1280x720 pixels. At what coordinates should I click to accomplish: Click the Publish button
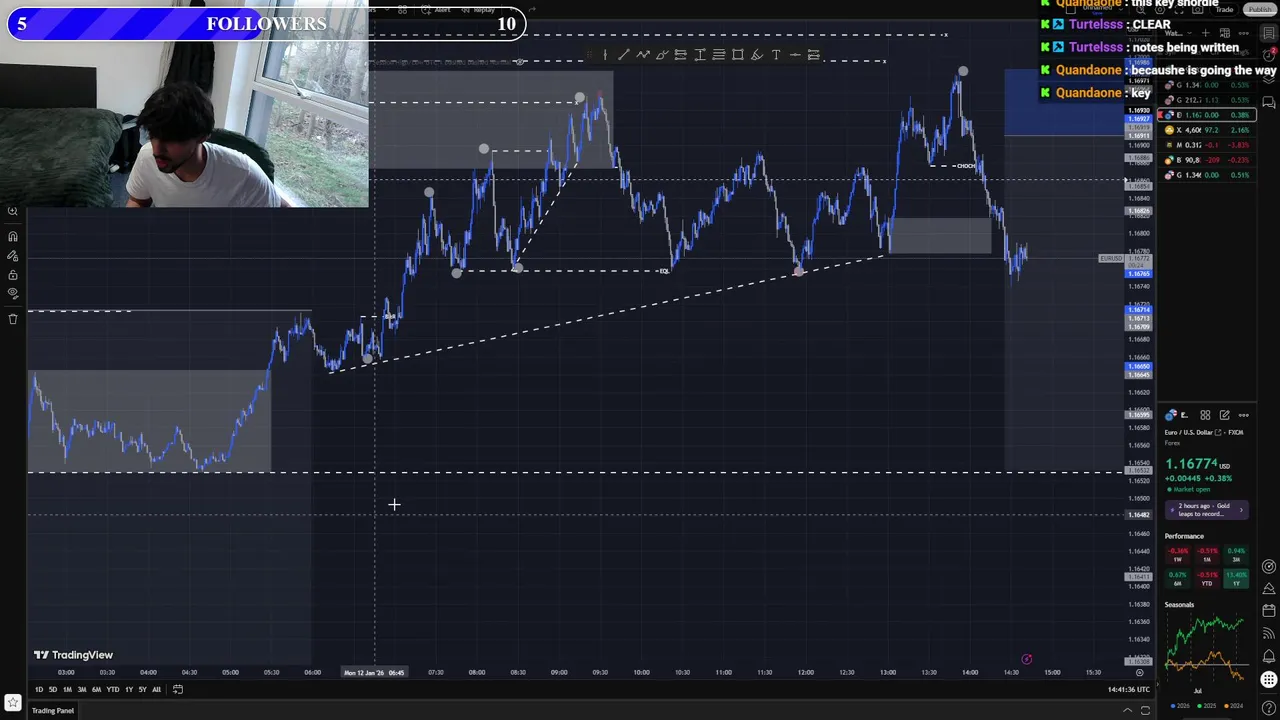pos(1259,9)
